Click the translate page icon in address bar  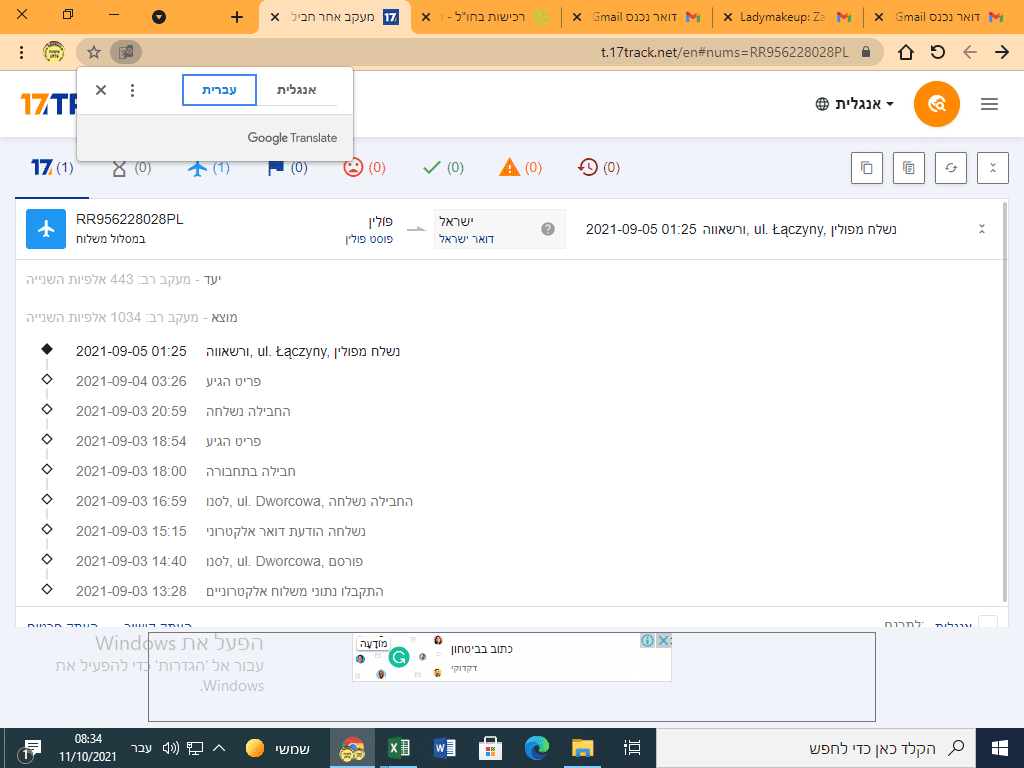click(x=125, y=52)
